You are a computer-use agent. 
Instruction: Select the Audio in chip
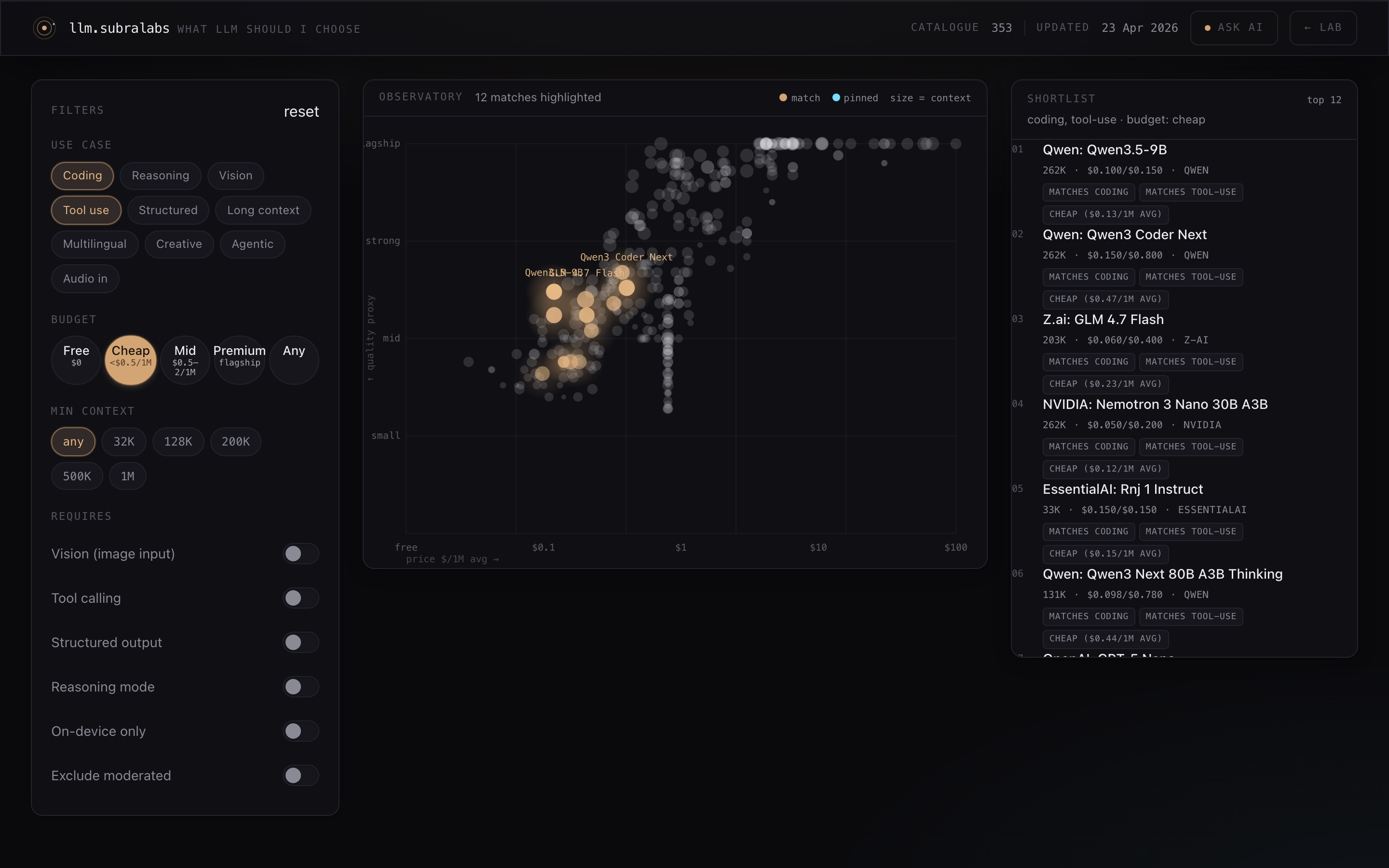coord(85,278)
